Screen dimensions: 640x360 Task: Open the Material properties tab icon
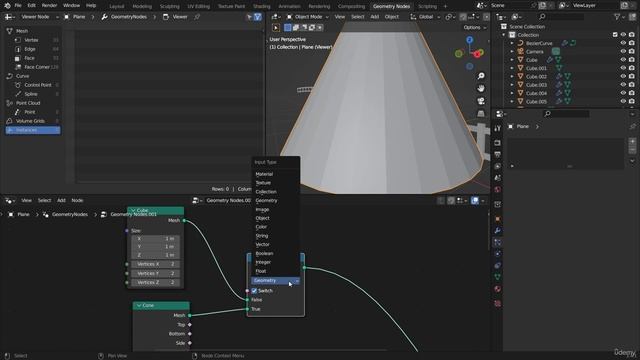click(497, 289)
